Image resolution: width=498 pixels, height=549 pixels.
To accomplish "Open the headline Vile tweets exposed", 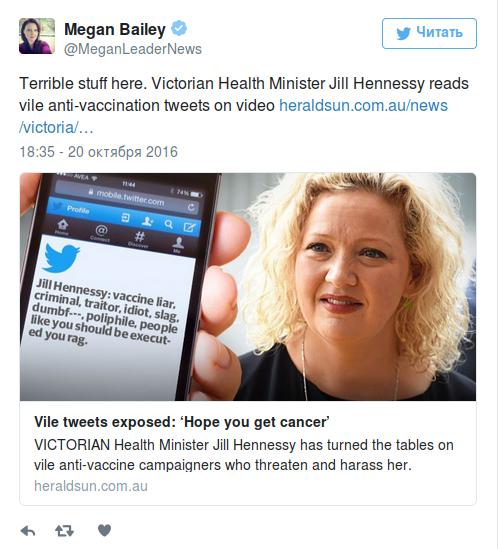I will 182,422.
